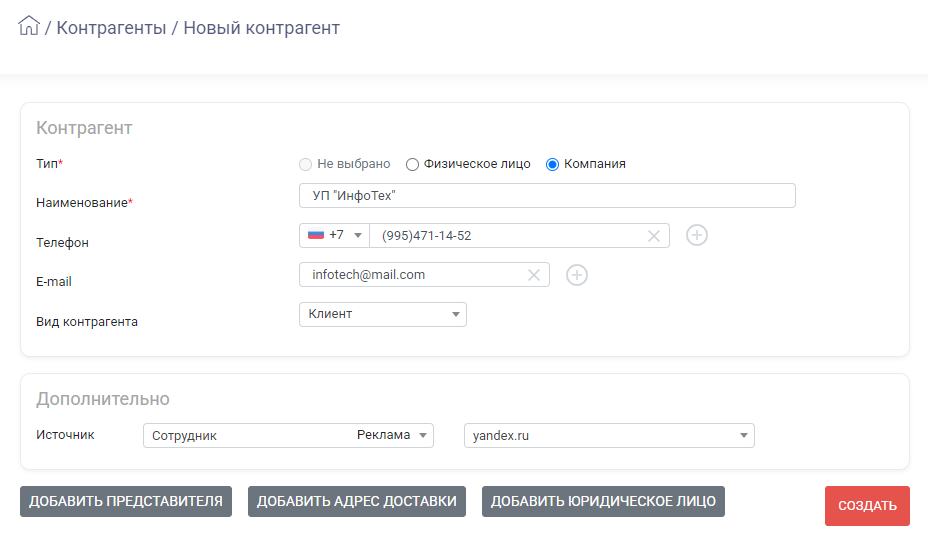Image resolution: width=928 pixels, height=544 pixels.
Task: Add another e-mail with plus icon
Action: click(576, 275)
